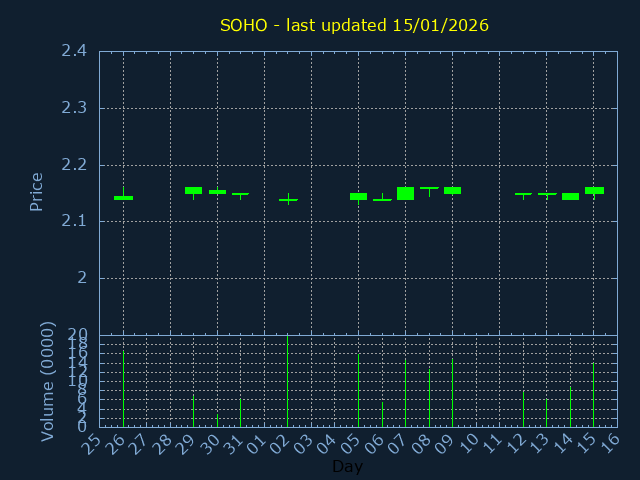The height and width of the screenshot is (480, 640).
Task: Click the 2.4 price axis tick label
Action: [73, 51]
